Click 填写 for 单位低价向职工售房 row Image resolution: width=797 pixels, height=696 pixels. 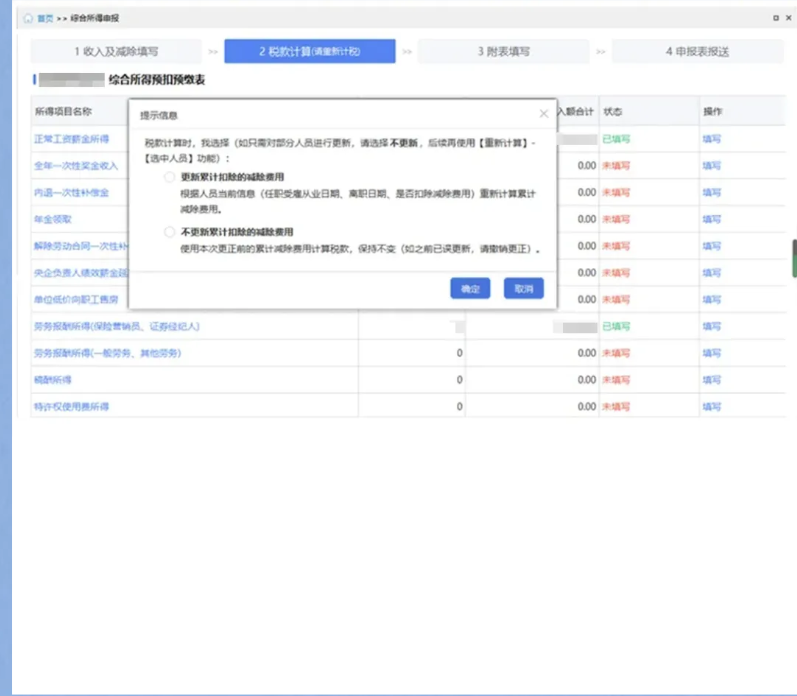(x=712, y=299)
